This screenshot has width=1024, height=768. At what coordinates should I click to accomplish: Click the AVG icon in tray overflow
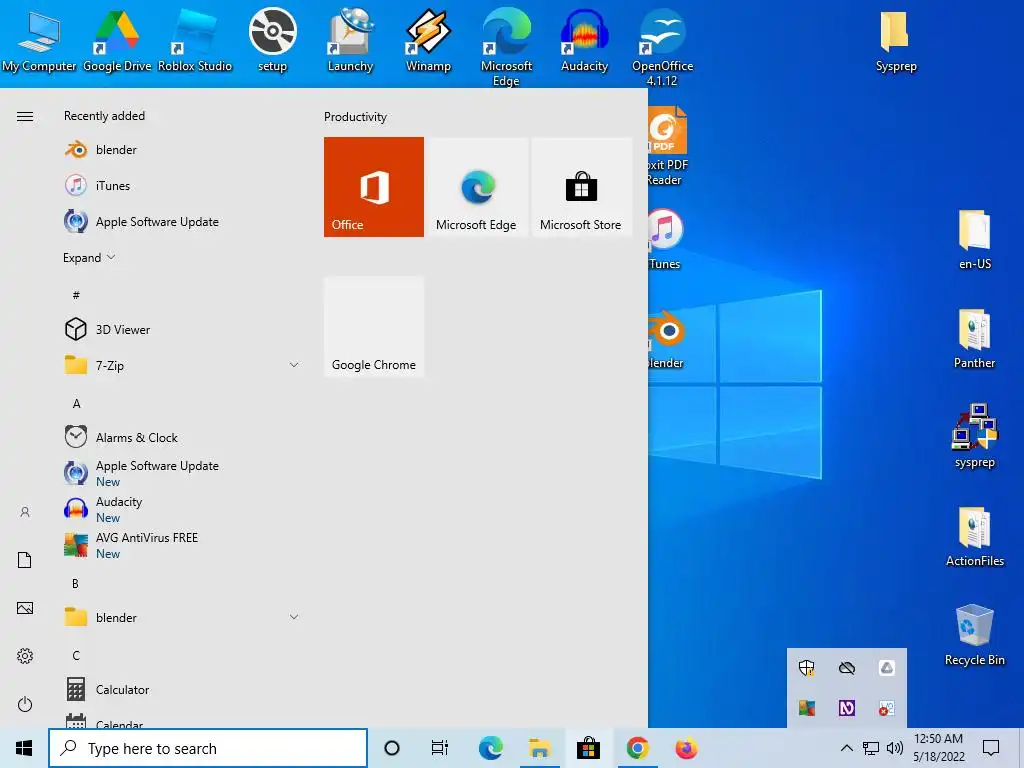pyautogui.click(x=807, y=708)
